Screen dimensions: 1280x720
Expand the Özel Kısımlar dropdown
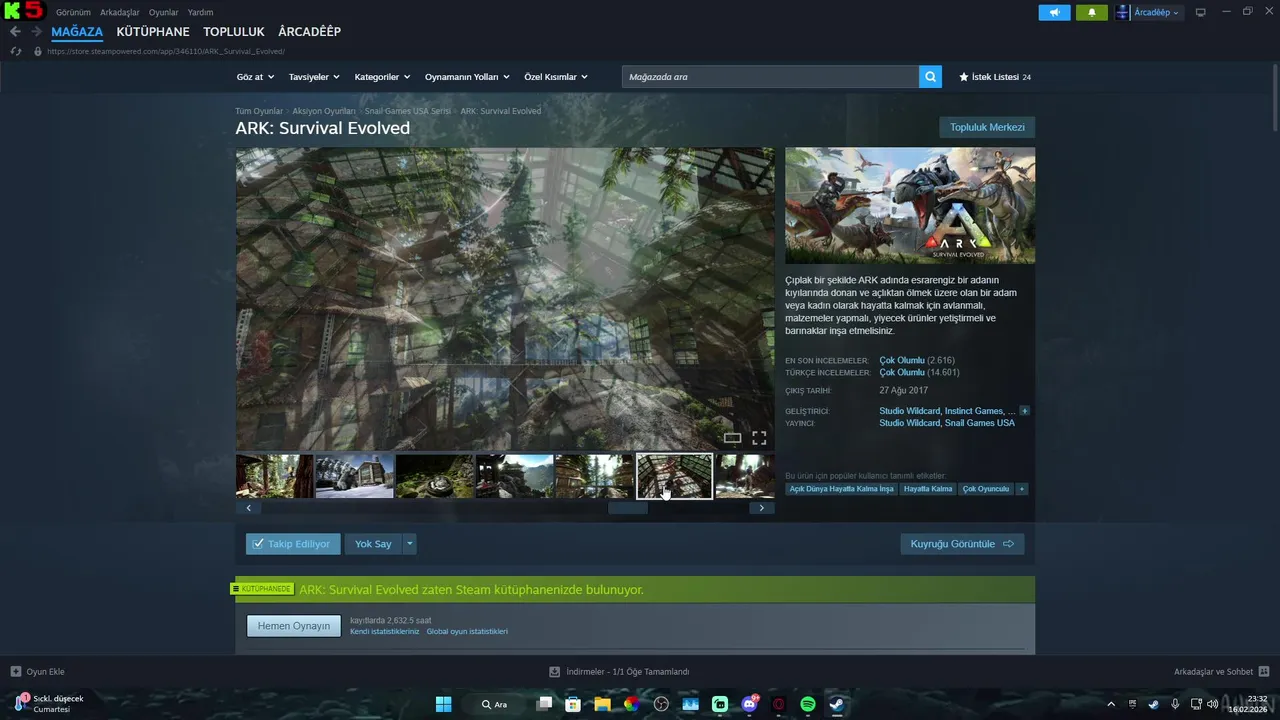coord(556,77)
